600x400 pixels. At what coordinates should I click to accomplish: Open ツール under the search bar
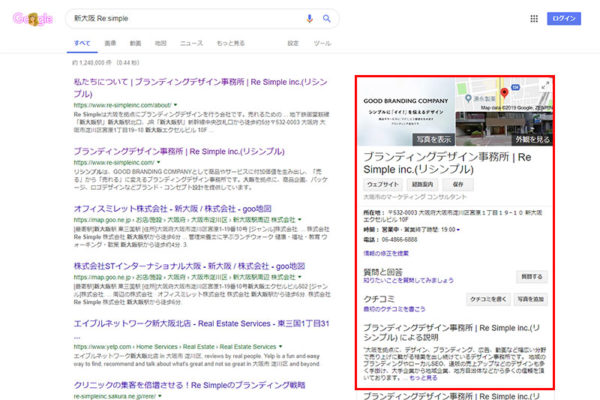tap(322, 43)
